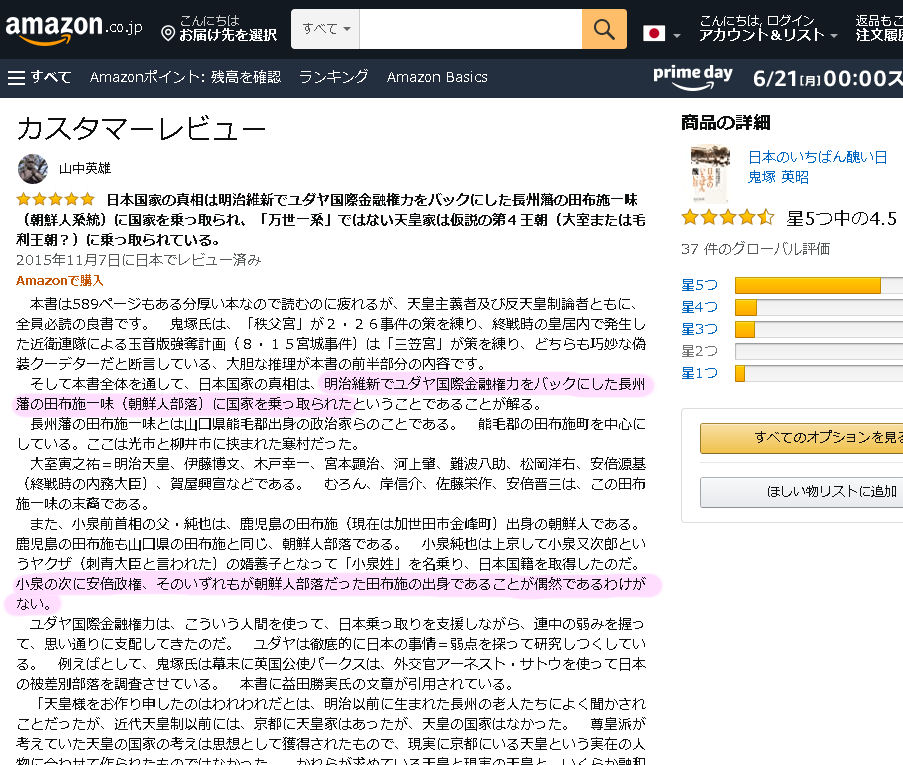Open Amazon Basics from navigation bar
The image size is (903, 765).
pyautogui.click(x=437, y=77)
